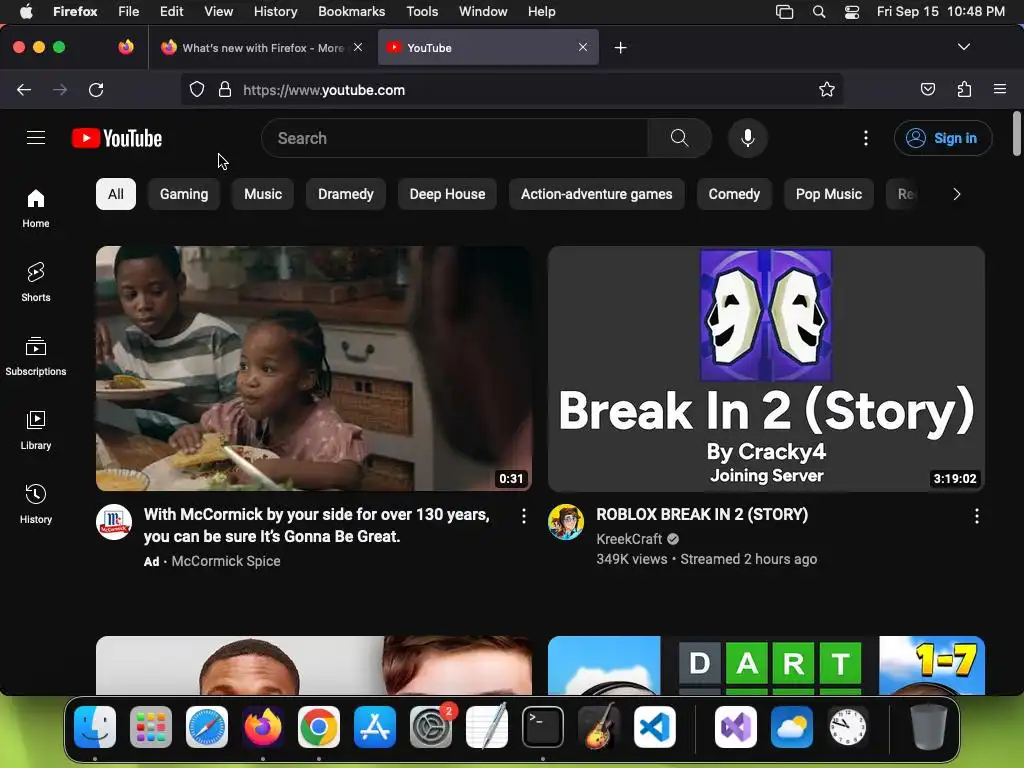Open more options for ROBLOX video
Screen dimensions: 1024x768
pos(977,517)
